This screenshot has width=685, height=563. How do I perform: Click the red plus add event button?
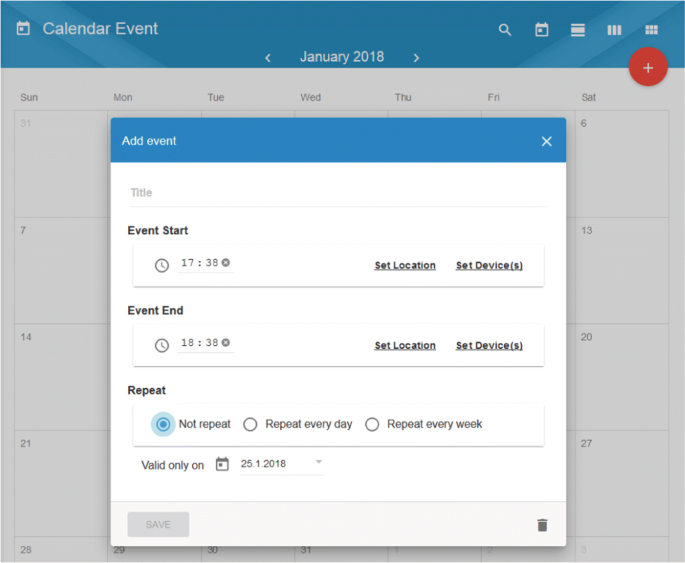coord(648,67)
